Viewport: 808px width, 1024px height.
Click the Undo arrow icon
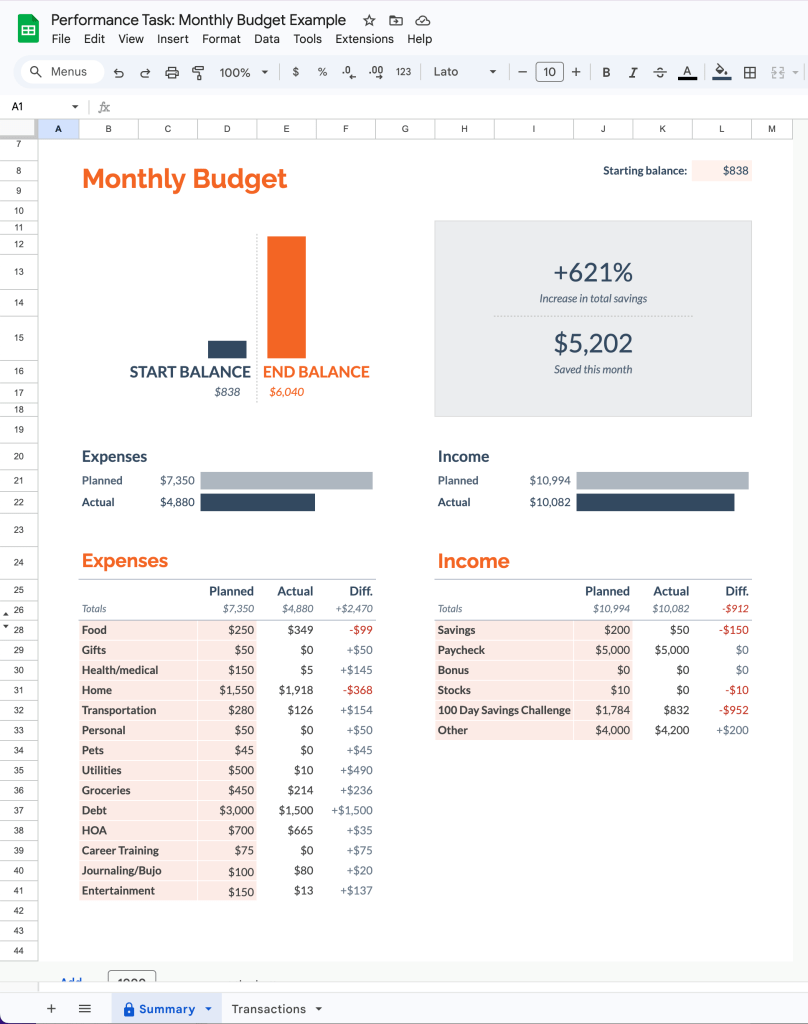pos(119,72)
